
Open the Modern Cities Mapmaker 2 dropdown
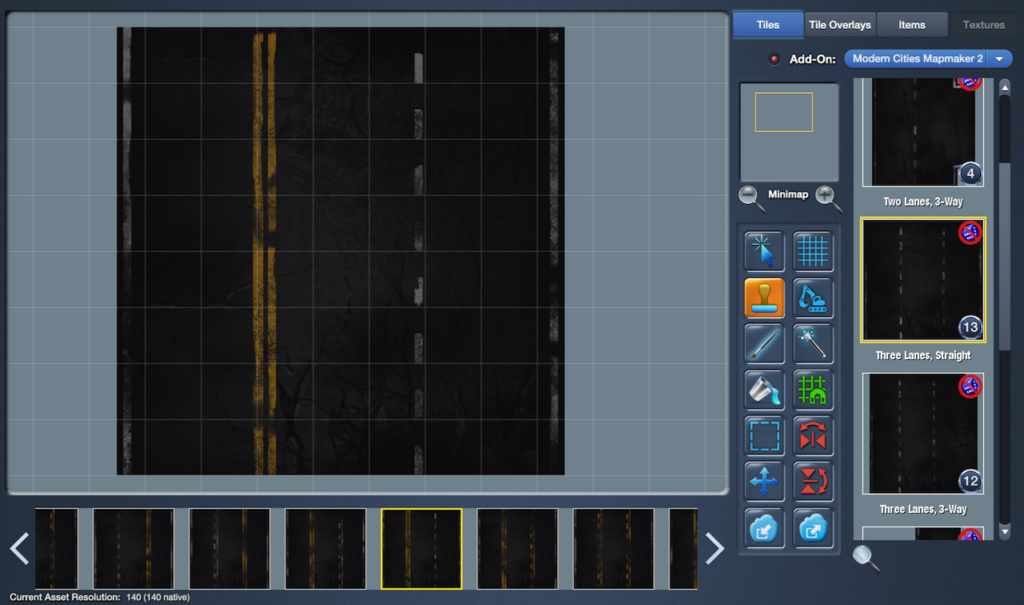[x=928, y=59]
